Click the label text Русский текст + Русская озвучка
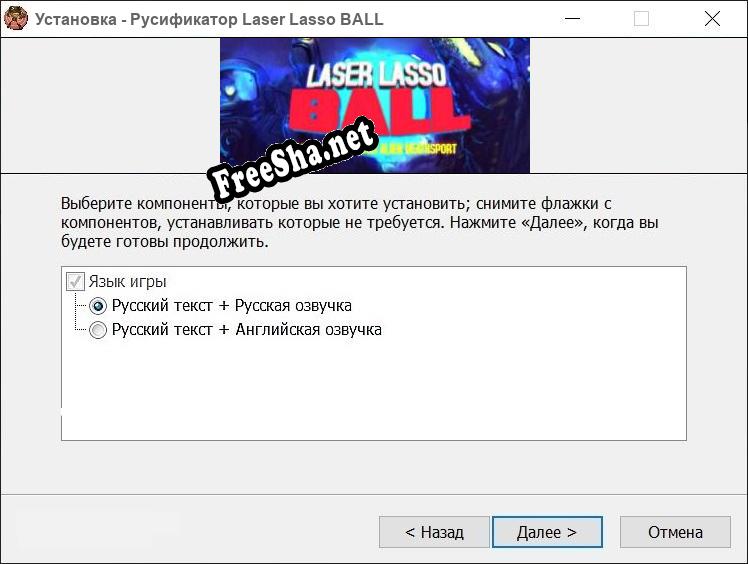Image resolution: width=748 pixels, height=564 pixels. tap(231, 305)
